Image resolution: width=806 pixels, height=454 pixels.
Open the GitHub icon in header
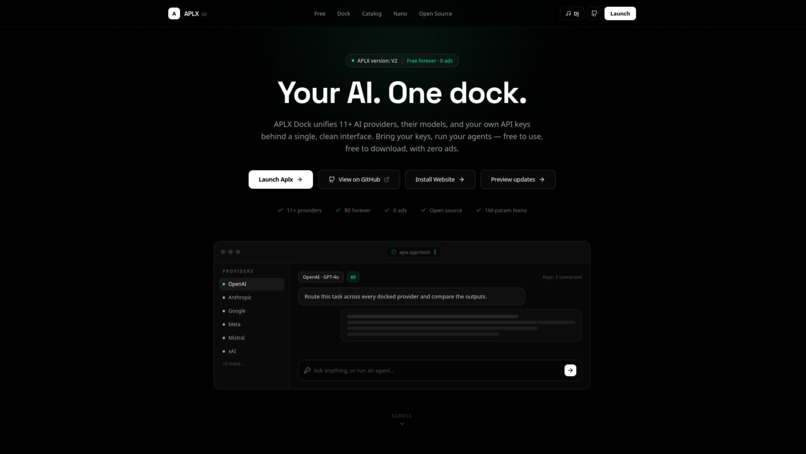coord(594,13)
